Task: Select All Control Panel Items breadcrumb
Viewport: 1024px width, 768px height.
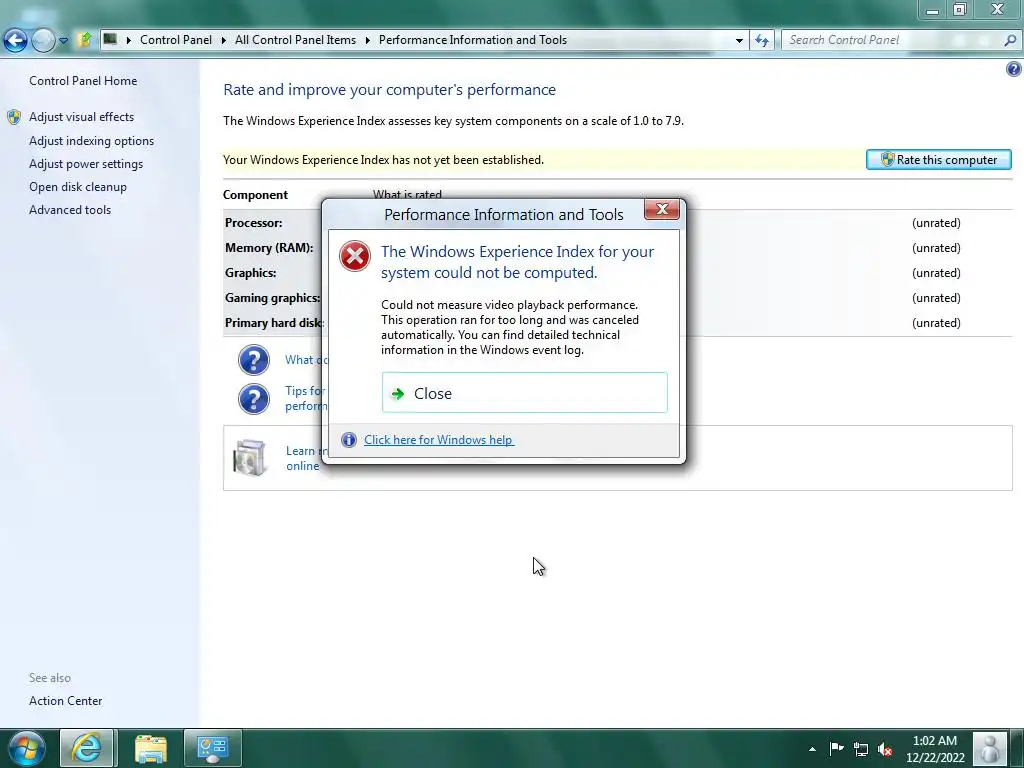Action: click(x=295, y=40)
